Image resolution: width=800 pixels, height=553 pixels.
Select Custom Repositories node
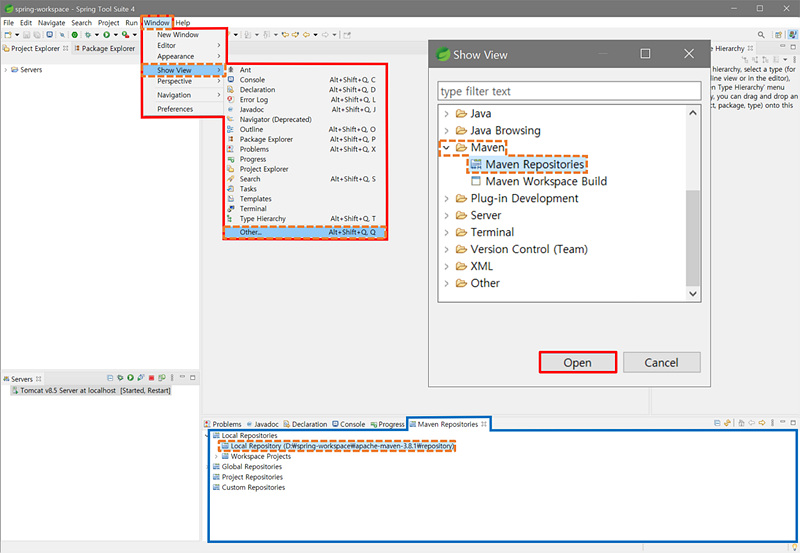point(248,487)
